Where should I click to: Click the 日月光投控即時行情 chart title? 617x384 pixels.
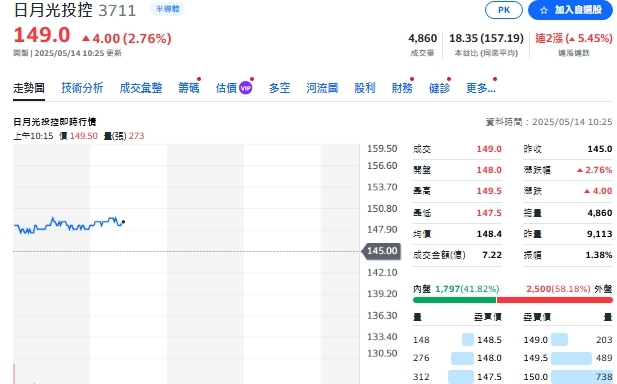[x=55, y=122]
